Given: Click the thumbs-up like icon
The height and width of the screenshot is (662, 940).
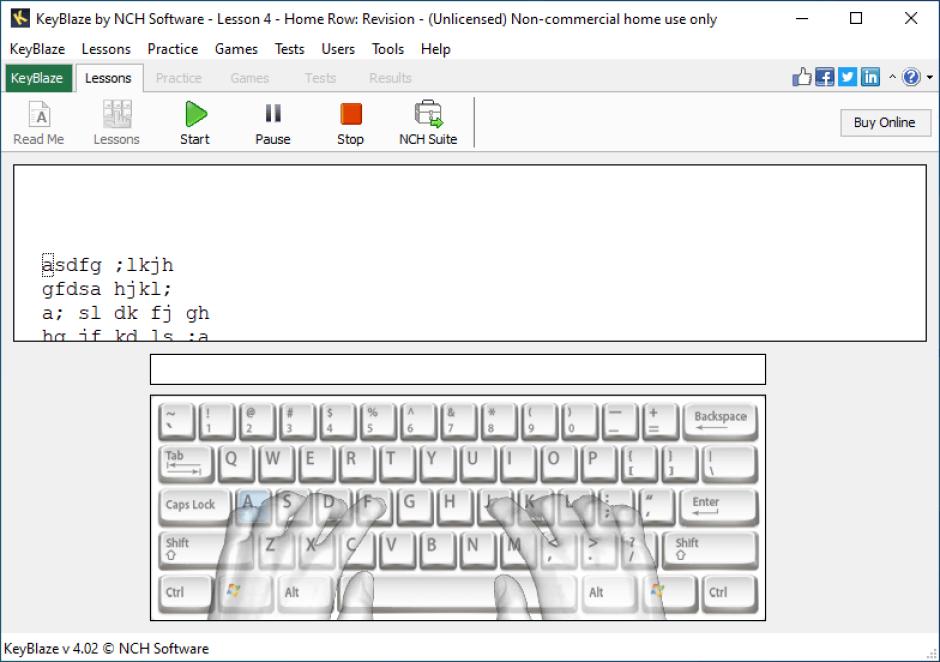Looking at the screenshot, I should tap(802, 77).
